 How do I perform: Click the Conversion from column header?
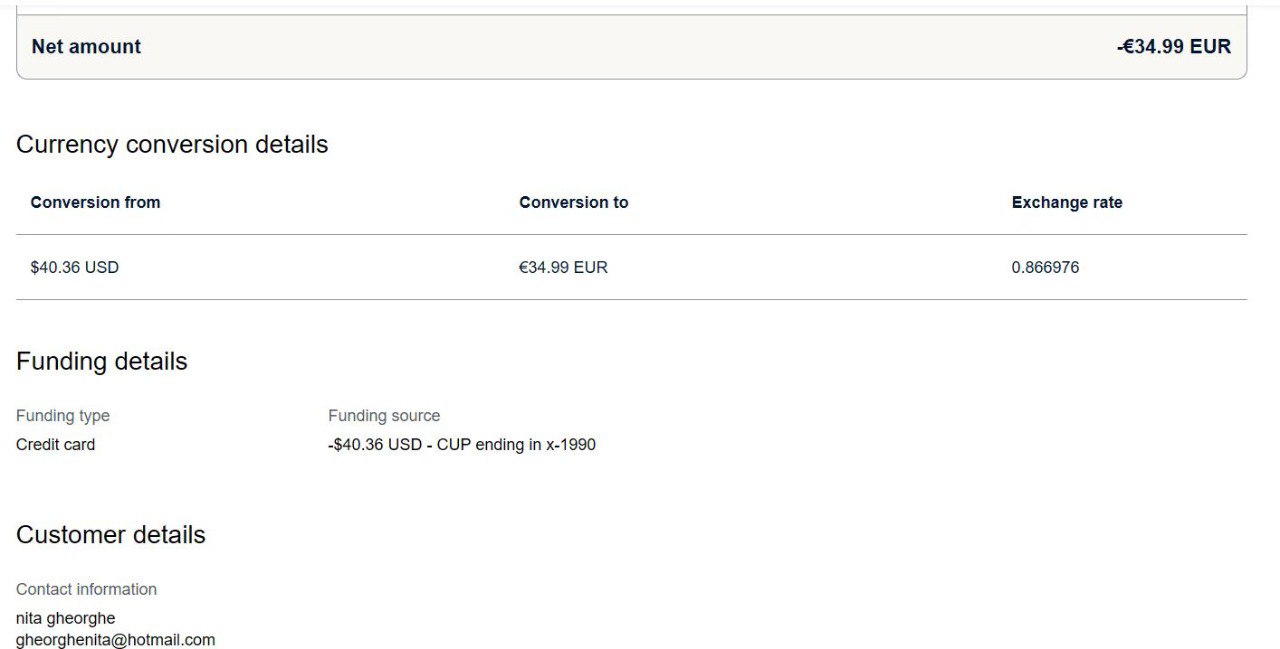(x=95, y=203)
